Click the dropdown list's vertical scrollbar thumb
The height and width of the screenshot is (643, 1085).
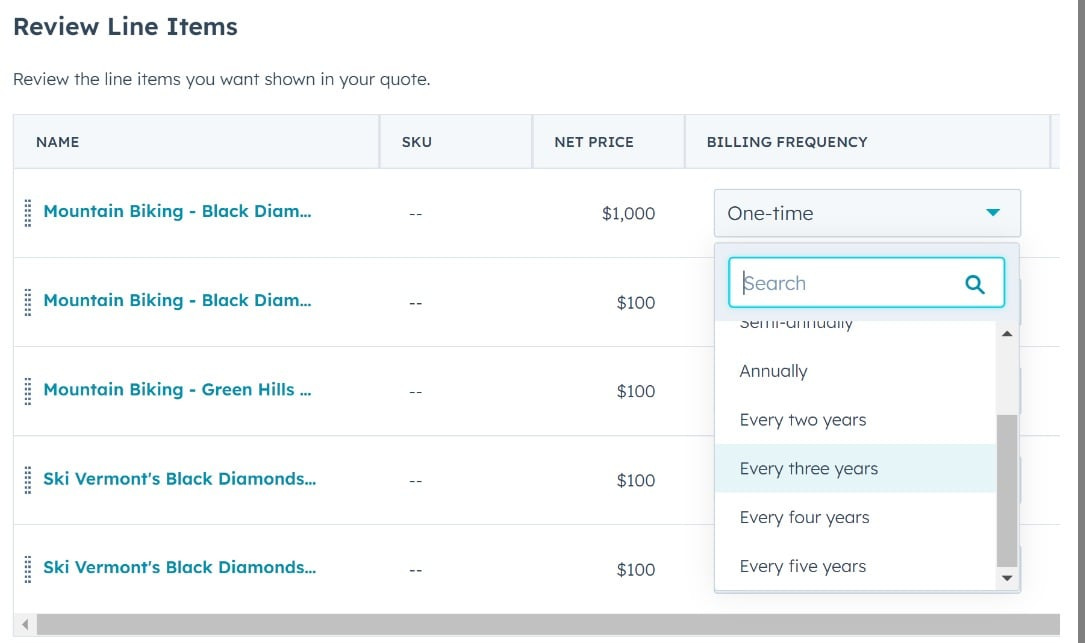point(1007,491)
